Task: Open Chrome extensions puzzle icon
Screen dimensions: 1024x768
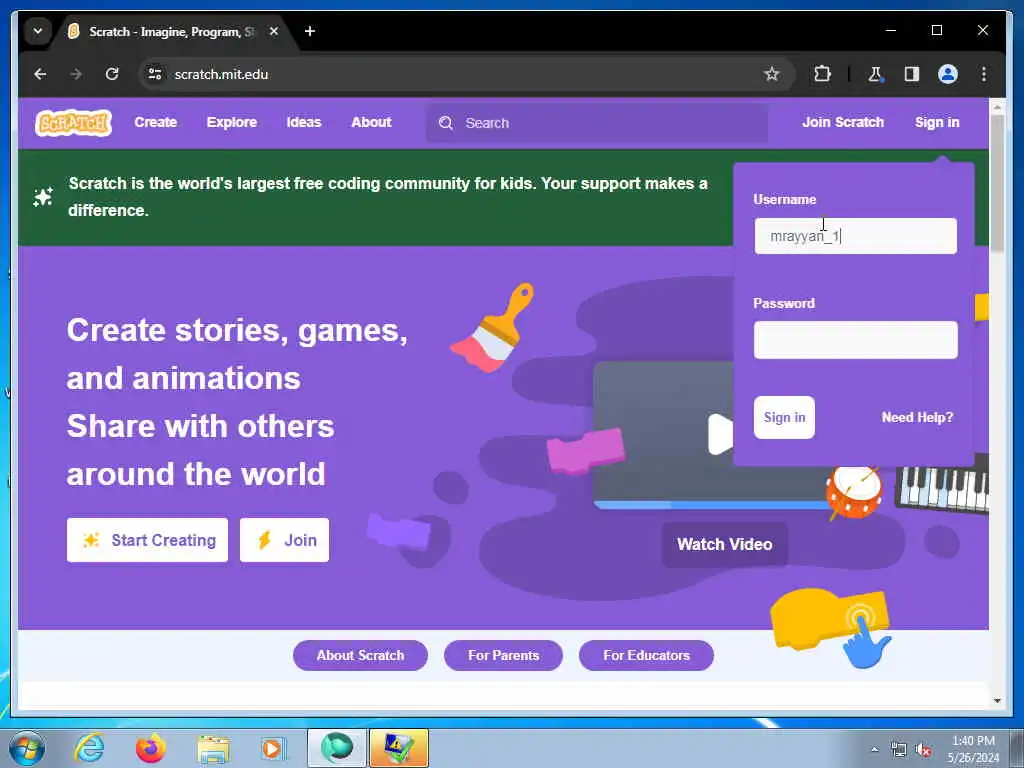Action: pyautogui.click(x=822, y=74)
